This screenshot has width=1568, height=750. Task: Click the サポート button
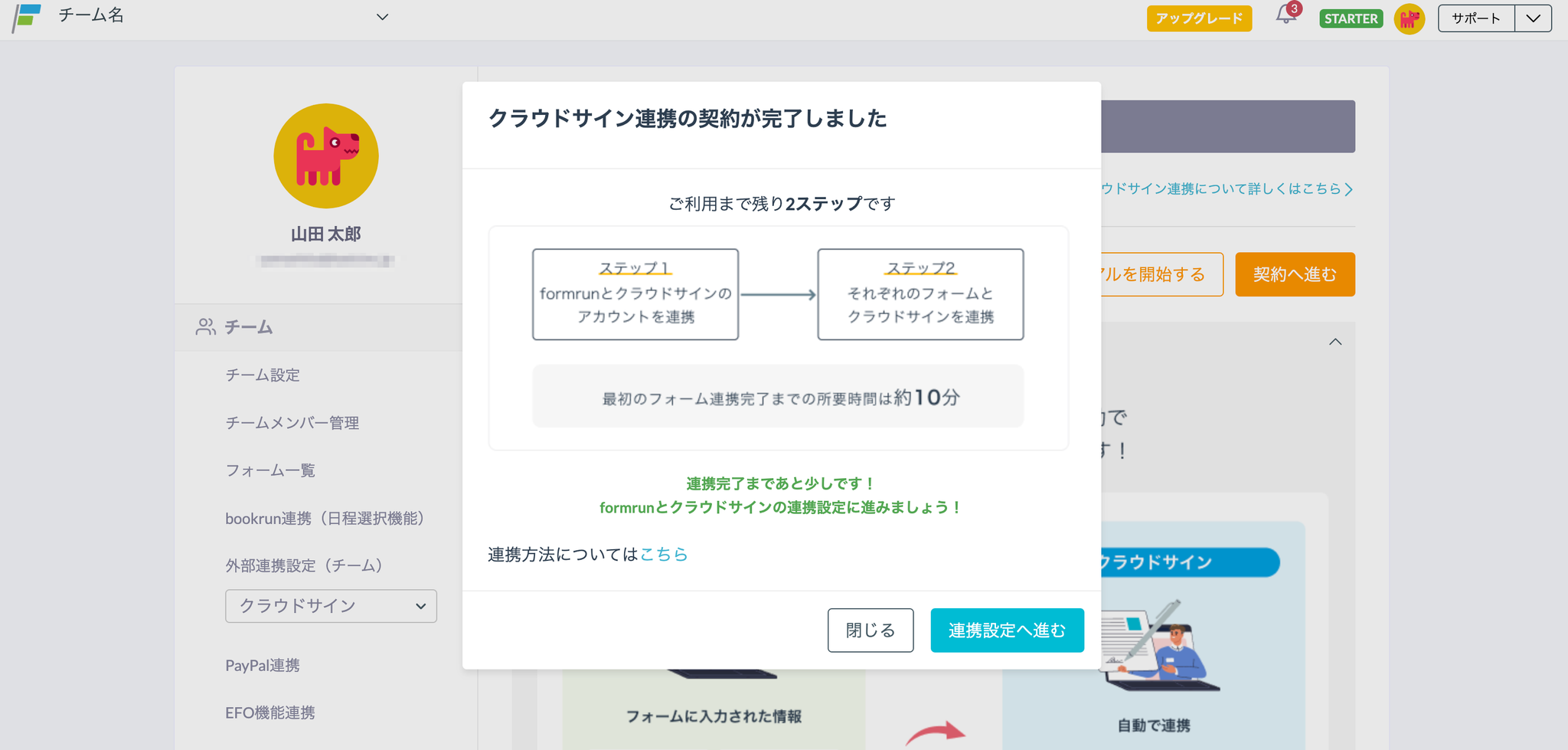[1475, 18]
